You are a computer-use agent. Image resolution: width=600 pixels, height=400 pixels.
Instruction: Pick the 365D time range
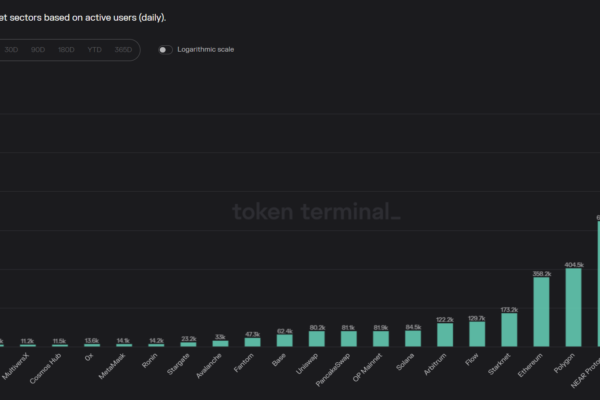click(122, 49)
